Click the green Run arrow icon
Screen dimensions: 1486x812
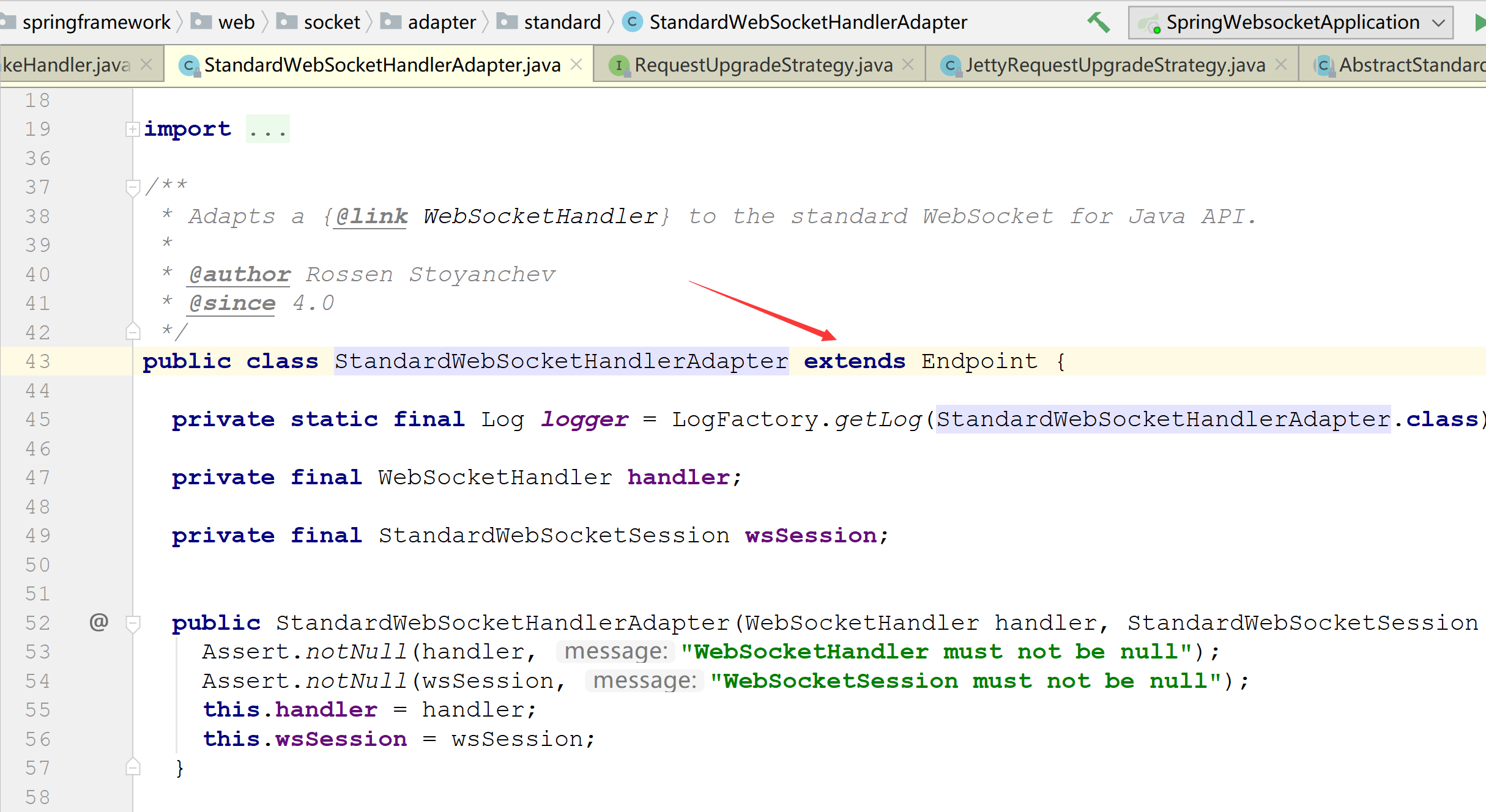[x=1479, y=23]
